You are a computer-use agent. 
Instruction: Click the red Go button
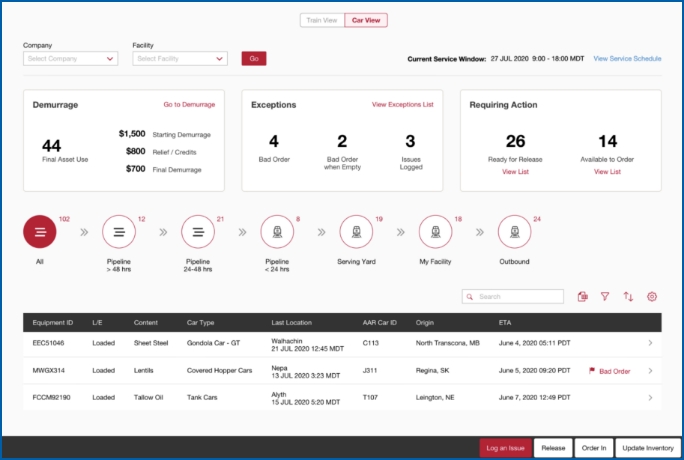(x=254, y=58)
